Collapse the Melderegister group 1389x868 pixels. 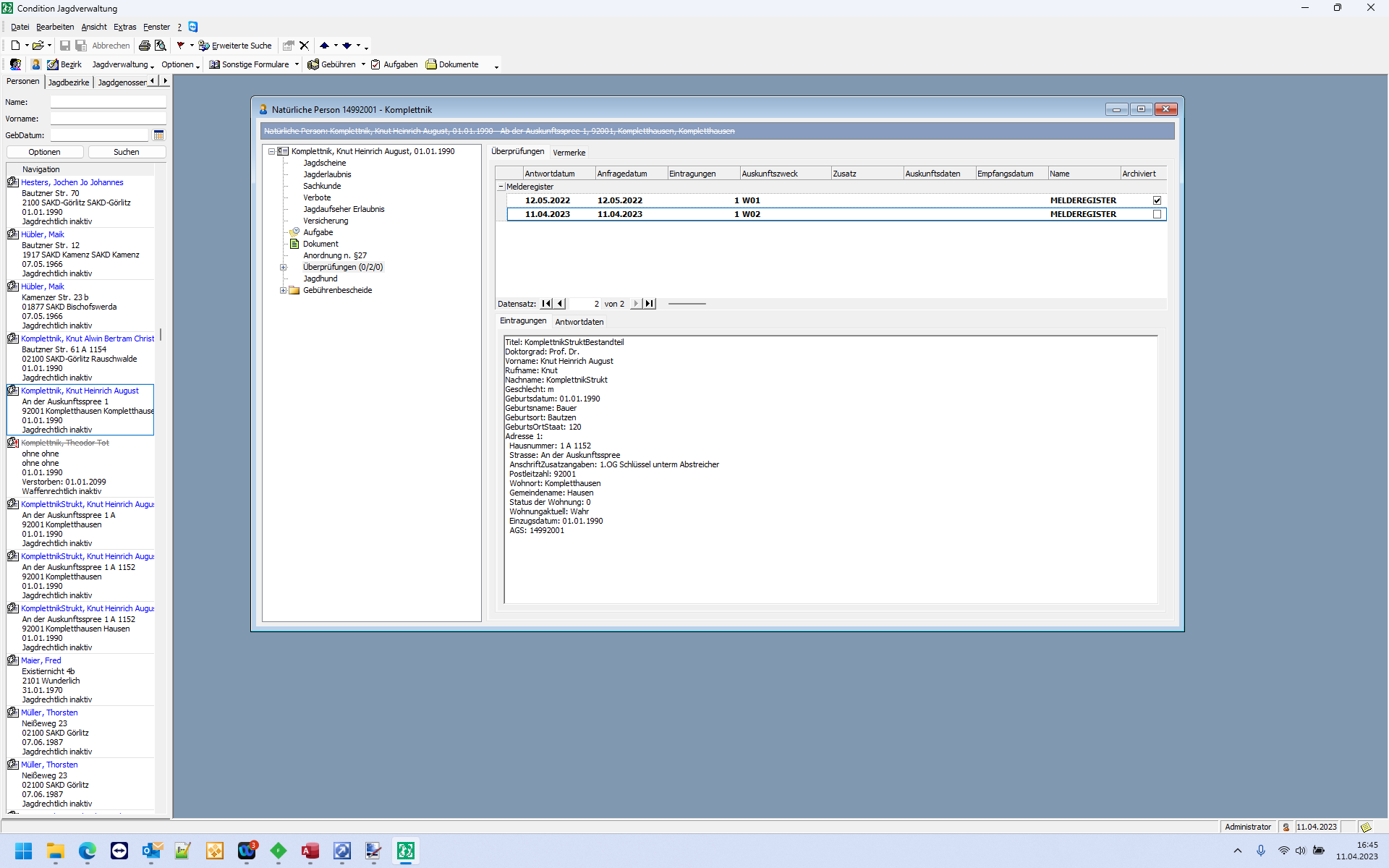point(501,187)
